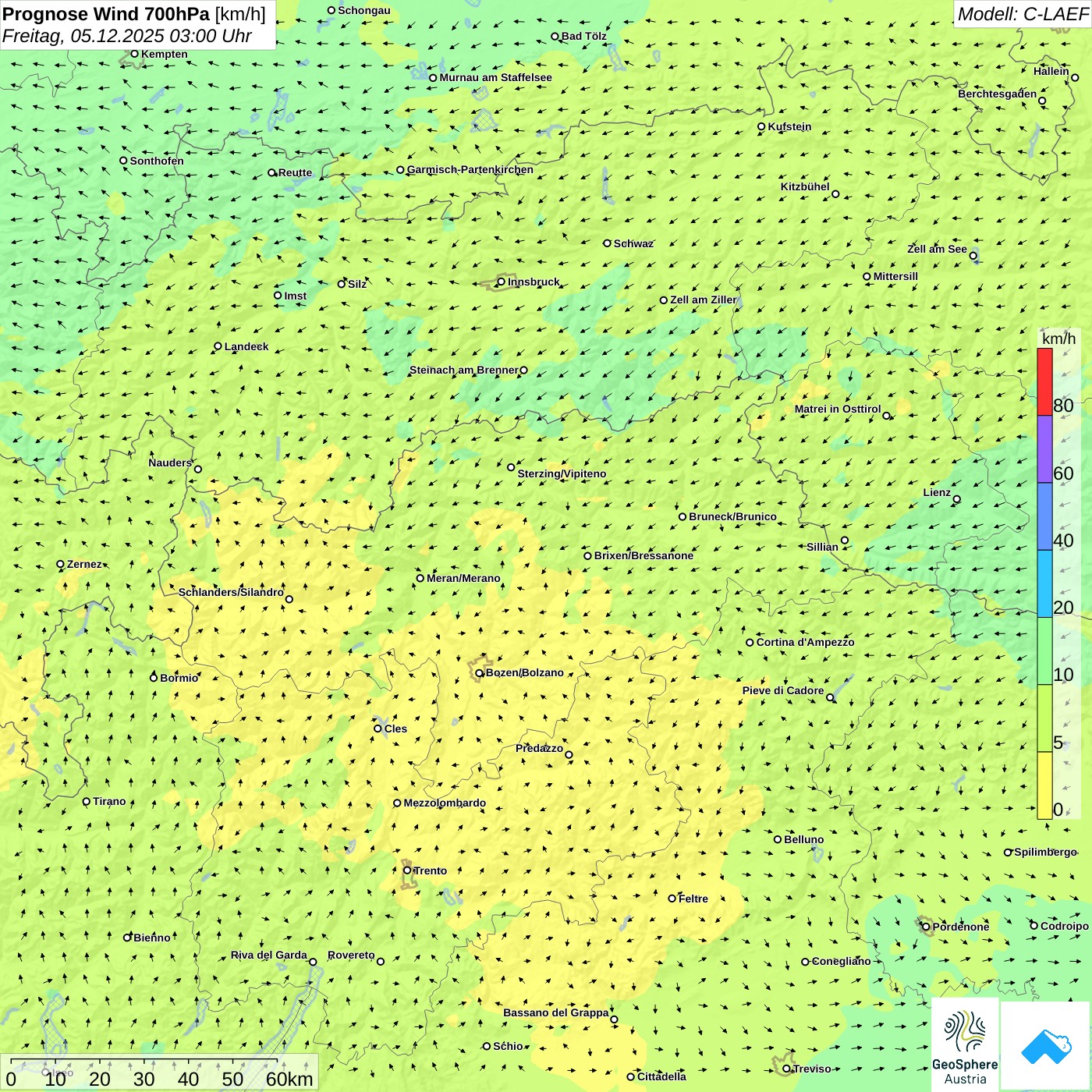Click the Pieve di Cadore label
1092x1092 pixels.
point(783,690)
